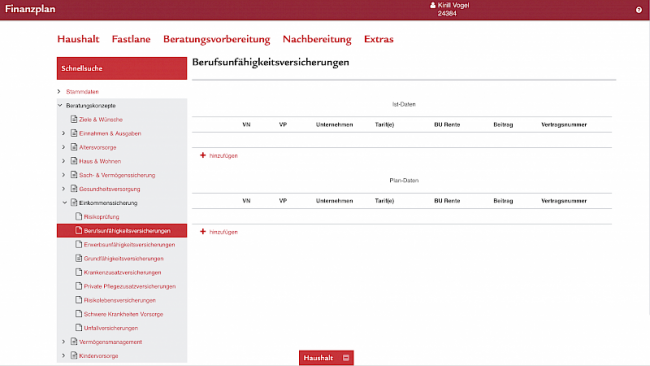Click the BU Rente column header in Ist-Daten

447,125
